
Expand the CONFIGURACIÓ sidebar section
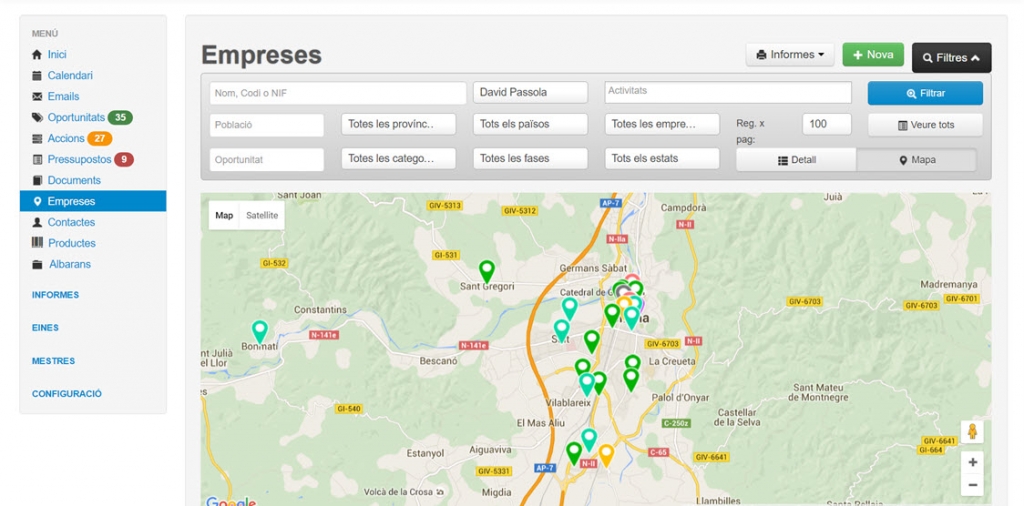(x=67, y=394)
